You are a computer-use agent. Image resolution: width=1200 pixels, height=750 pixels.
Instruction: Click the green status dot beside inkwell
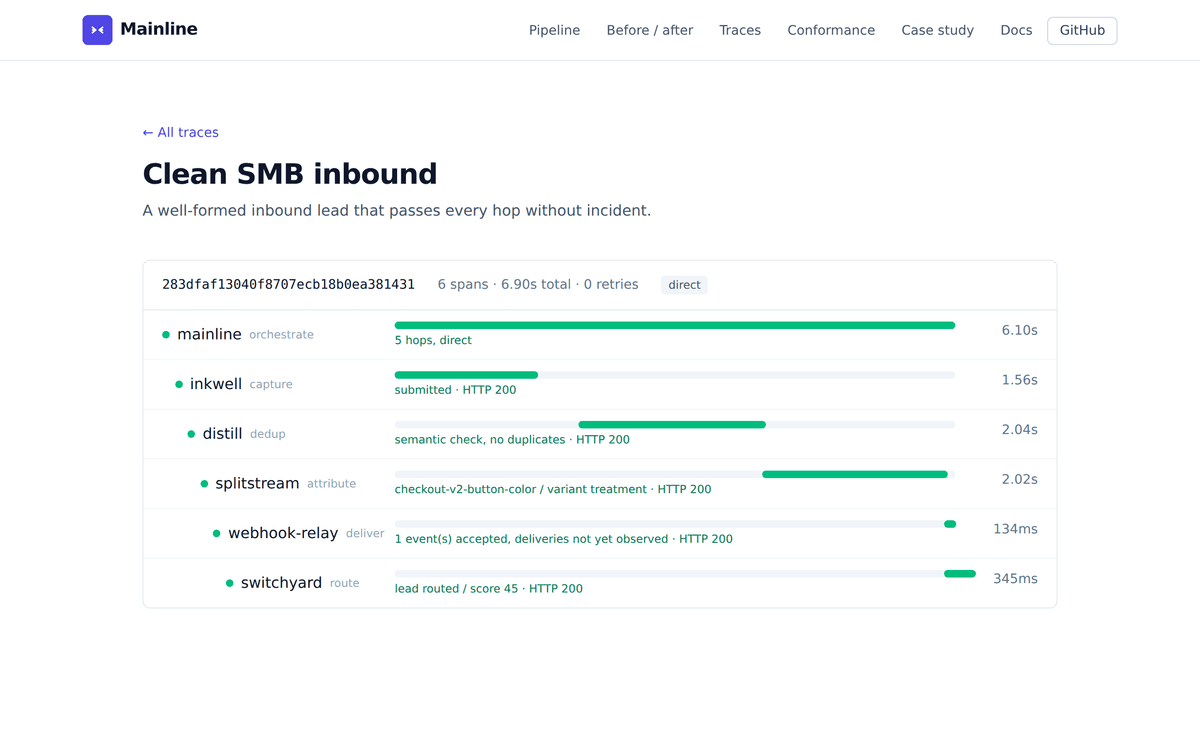179,384
